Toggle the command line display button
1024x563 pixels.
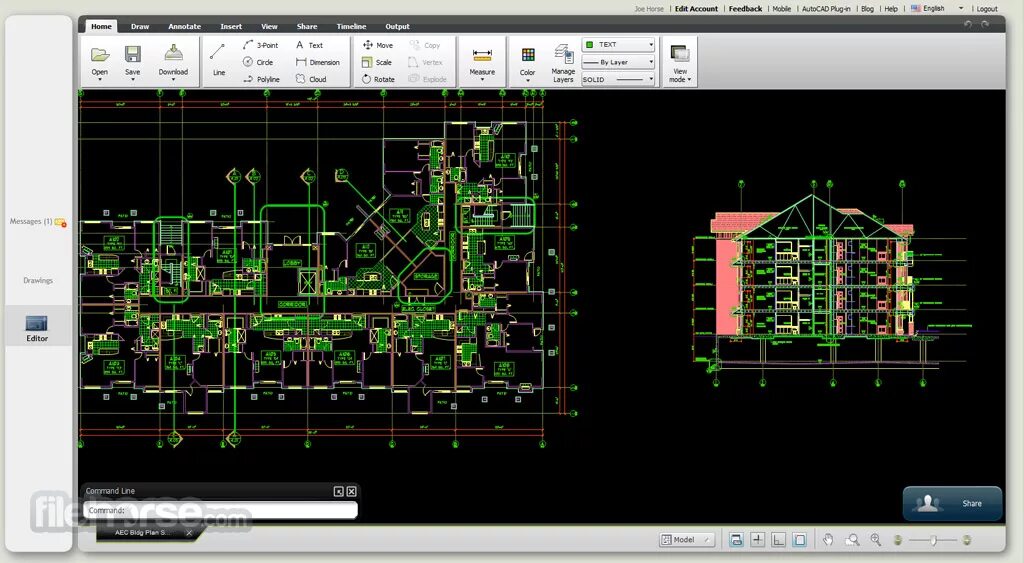pyautogui.click(x=737, y=539)
